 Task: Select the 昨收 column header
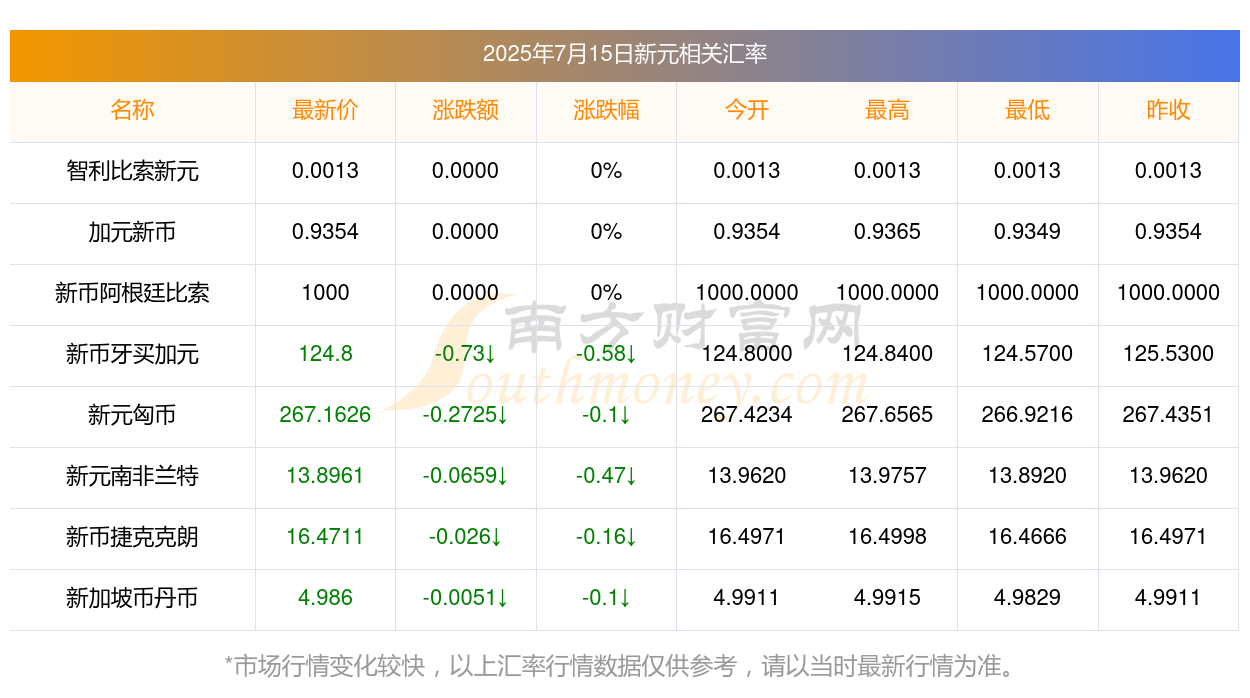coord(1168,110)
